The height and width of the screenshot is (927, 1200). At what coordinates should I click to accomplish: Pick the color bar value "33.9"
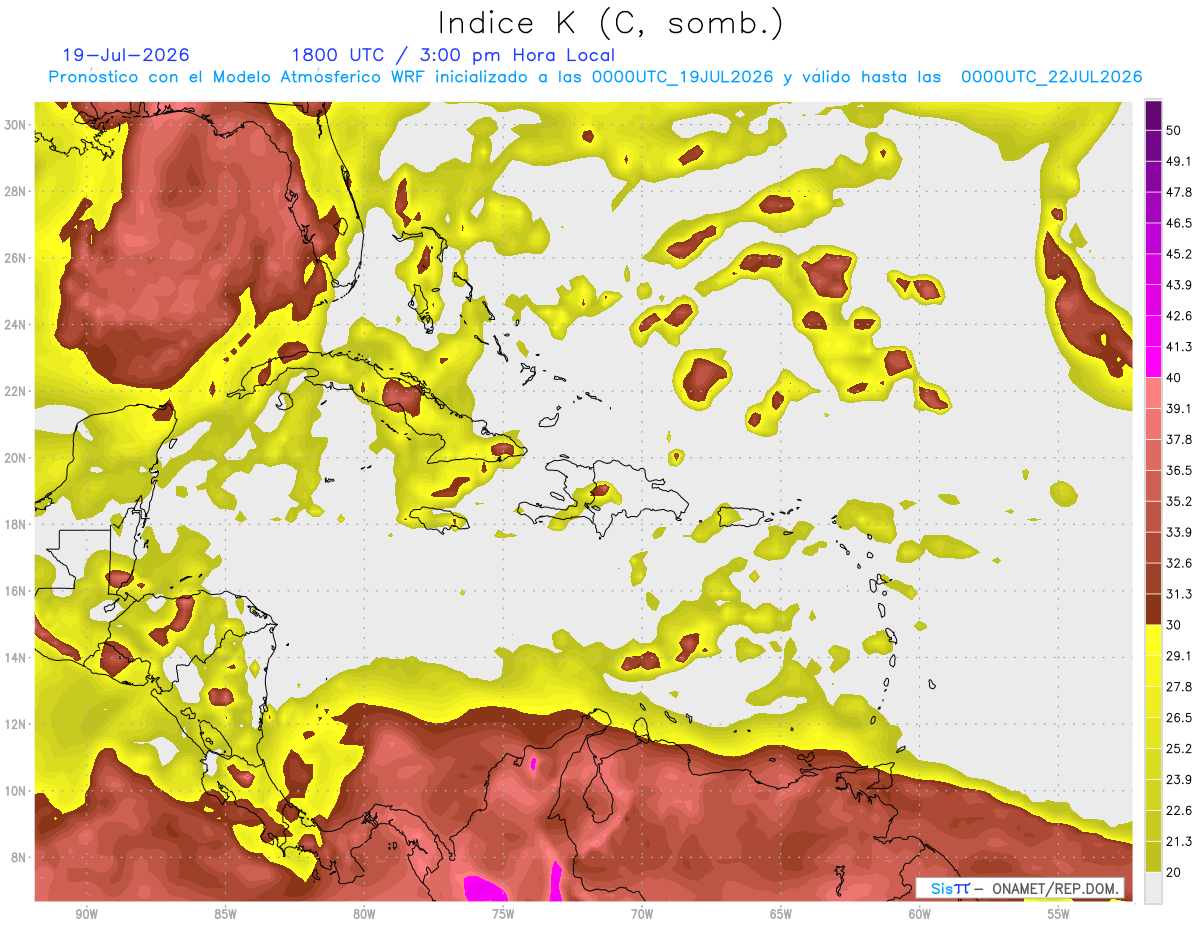point(1178,532)
